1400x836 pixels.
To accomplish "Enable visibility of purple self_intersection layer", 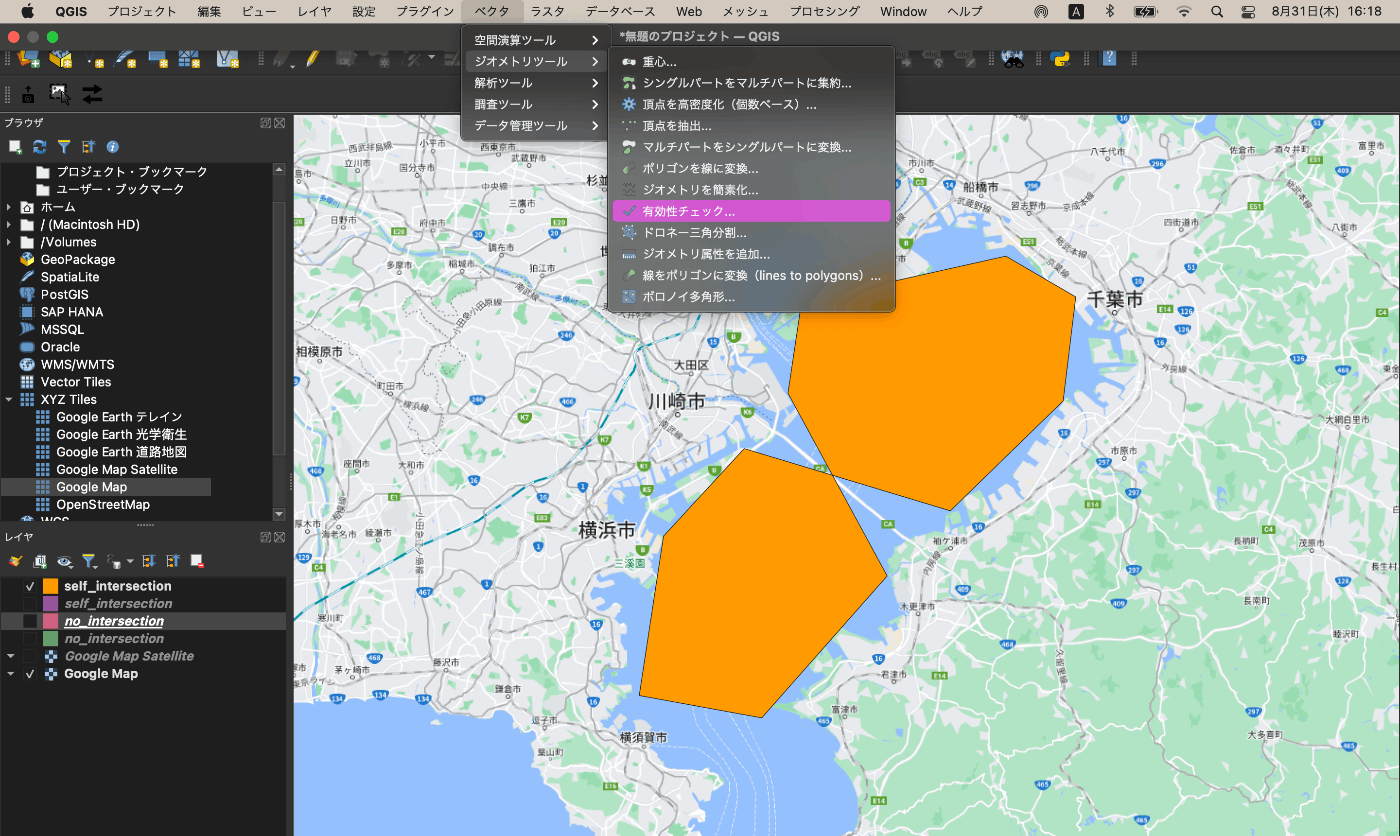I will click(30, 604).
